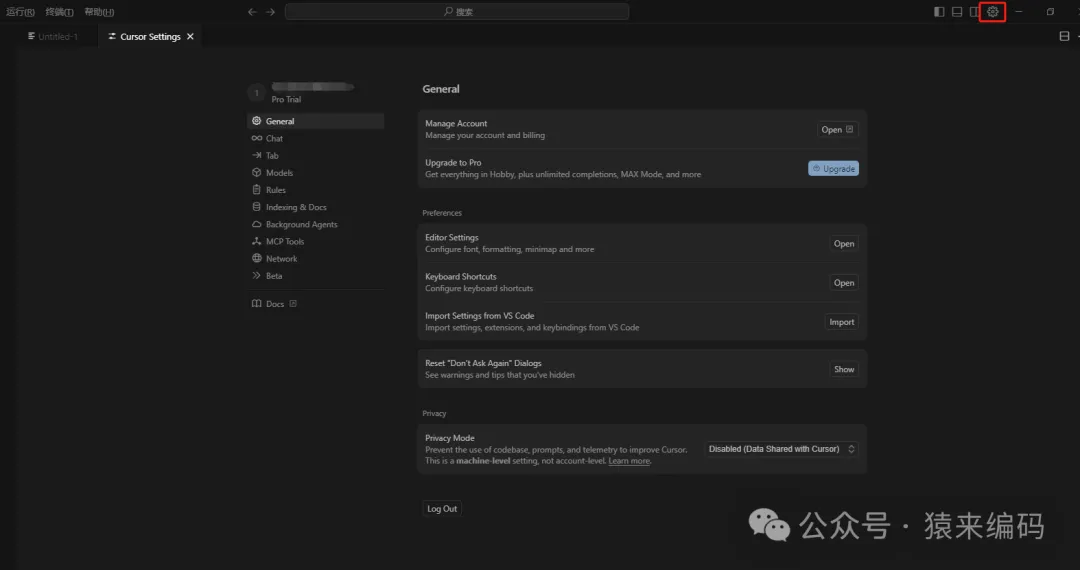
Task: Minimize the Cursor window
Action: click(1019, 12)
